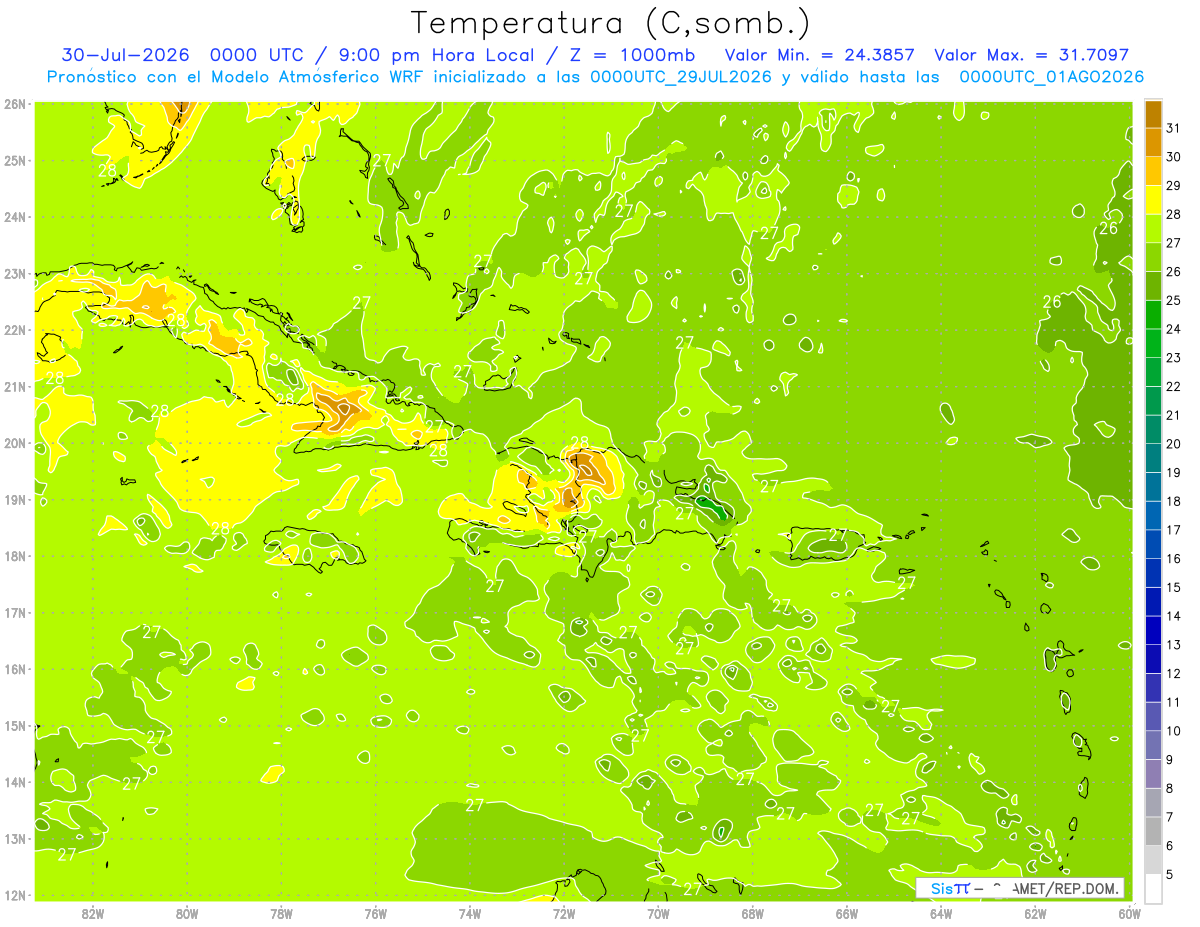This screenshot has height=927, width=1200.
Task: Click the purple legend swatch between 9 and 10
Action: pos(1153,745)
